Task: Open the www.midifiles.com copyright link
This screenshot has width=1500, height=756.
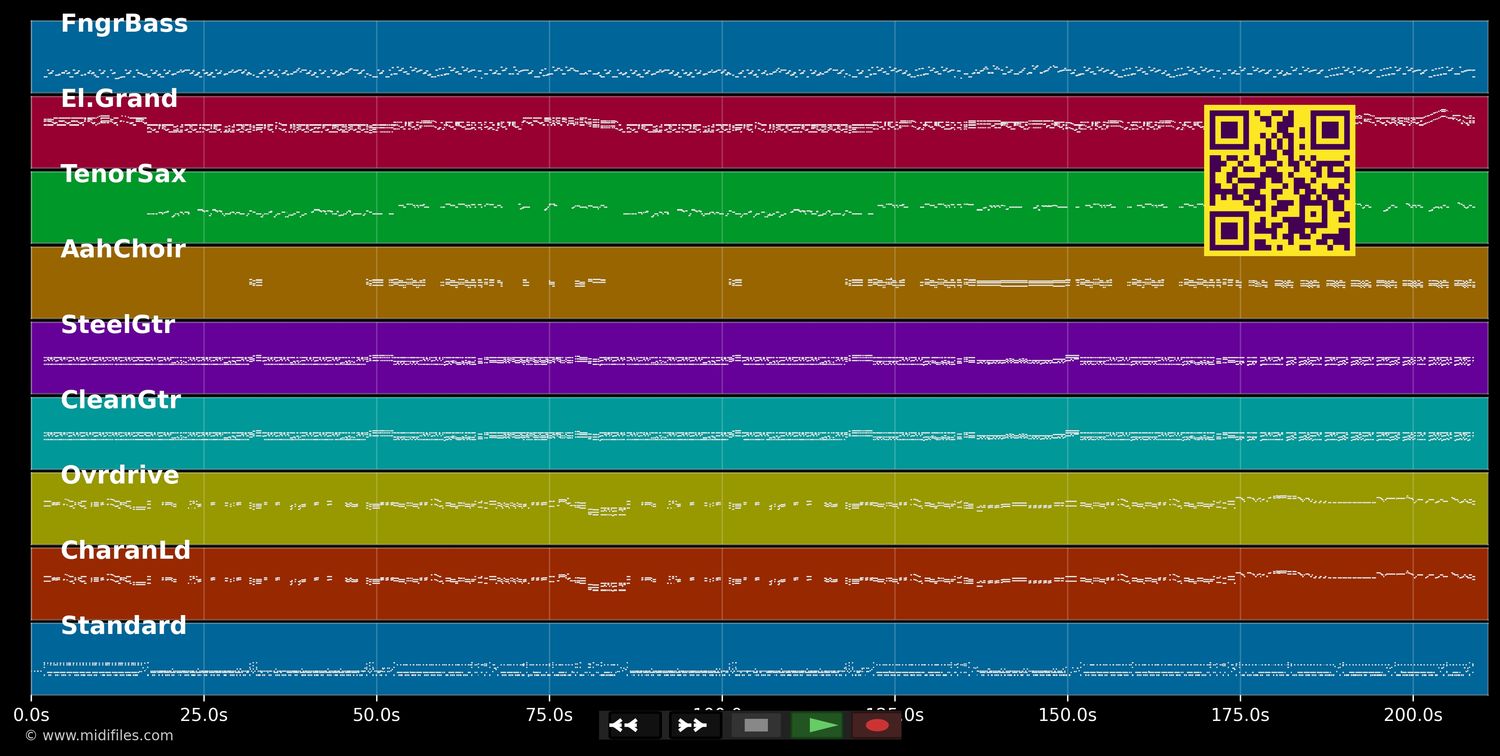Action: point(98,736)
